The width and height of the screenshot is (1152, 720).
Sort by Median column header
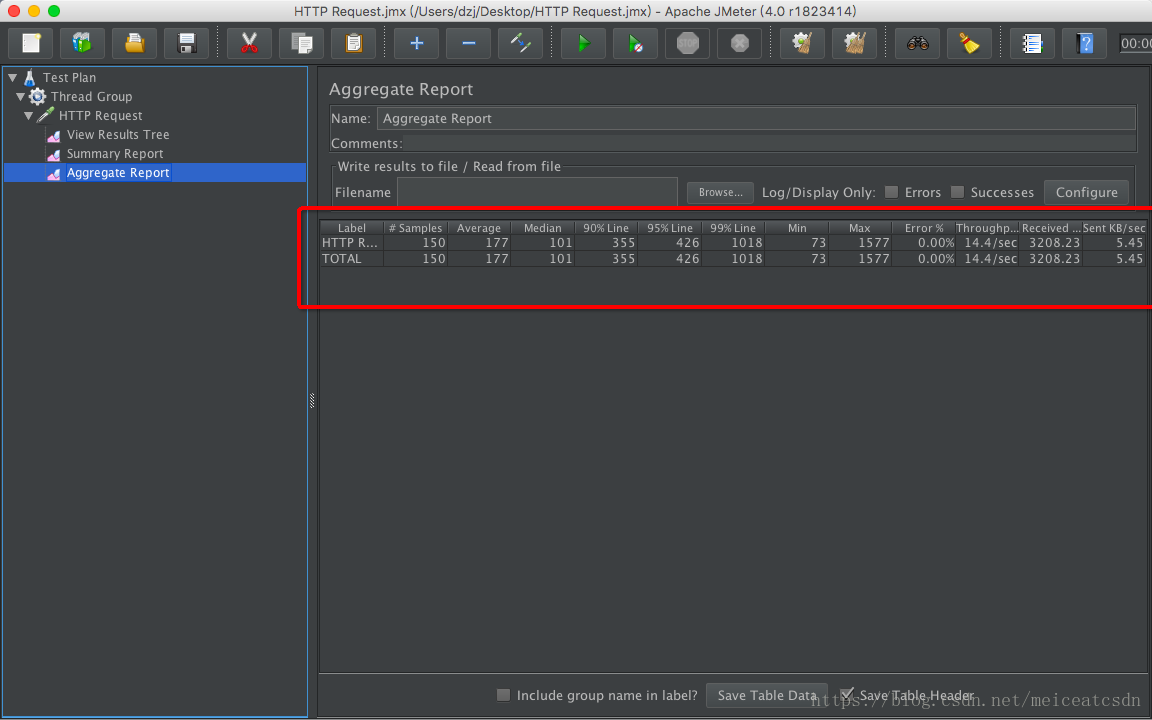pos(542,228)
